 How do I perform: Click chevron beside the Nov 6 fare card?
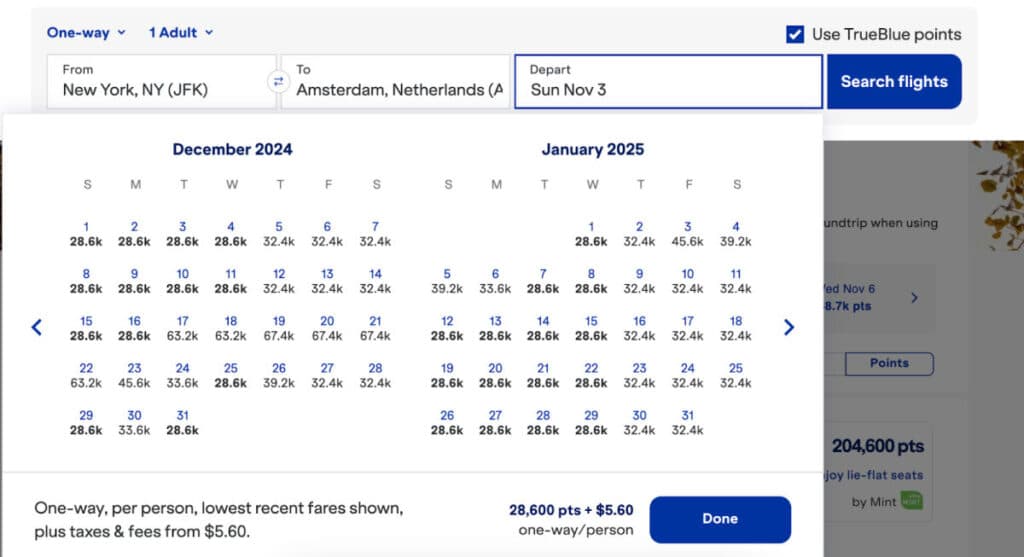coord(914,298)
